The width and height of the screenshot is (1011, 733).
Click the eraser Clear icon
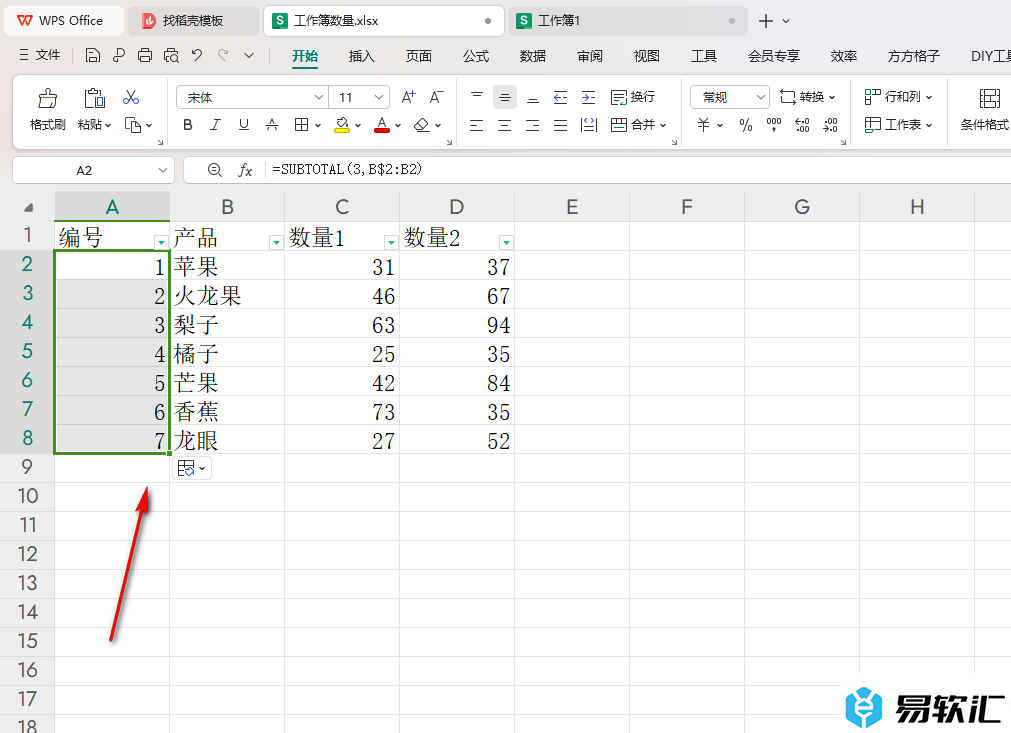(x=422, y=125)
